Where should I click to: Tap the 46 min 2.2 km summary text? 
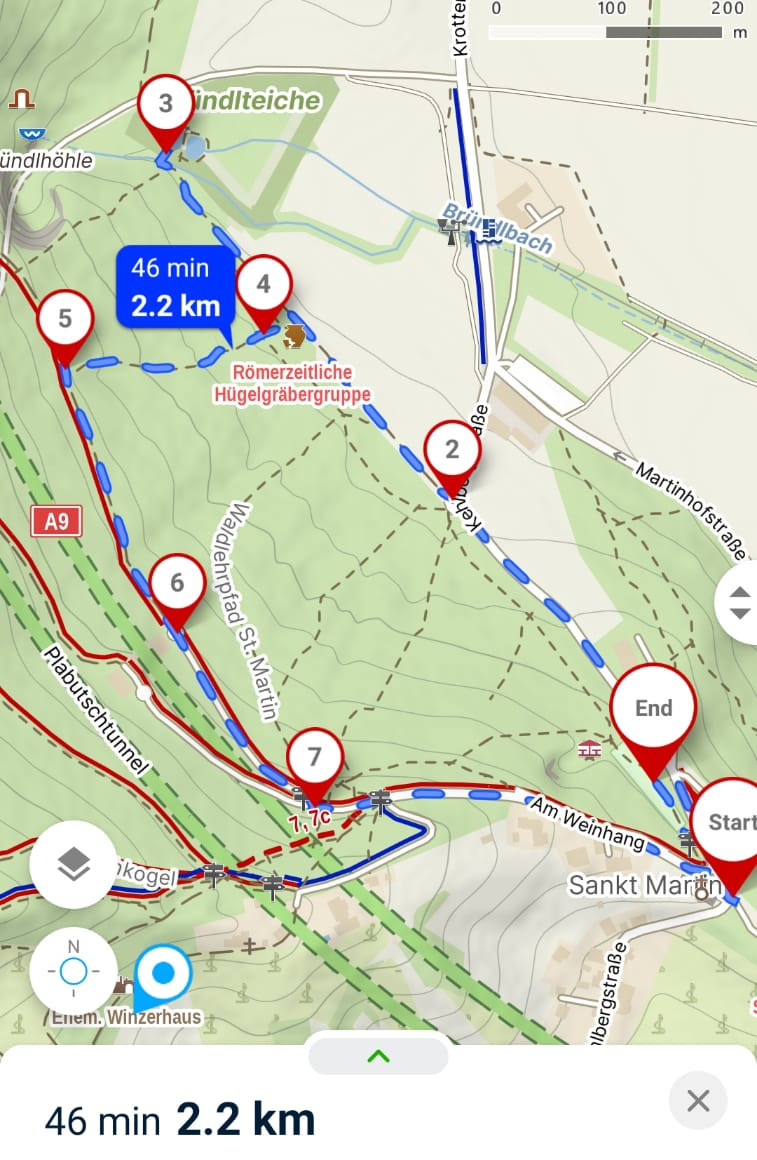(180, 1119)
